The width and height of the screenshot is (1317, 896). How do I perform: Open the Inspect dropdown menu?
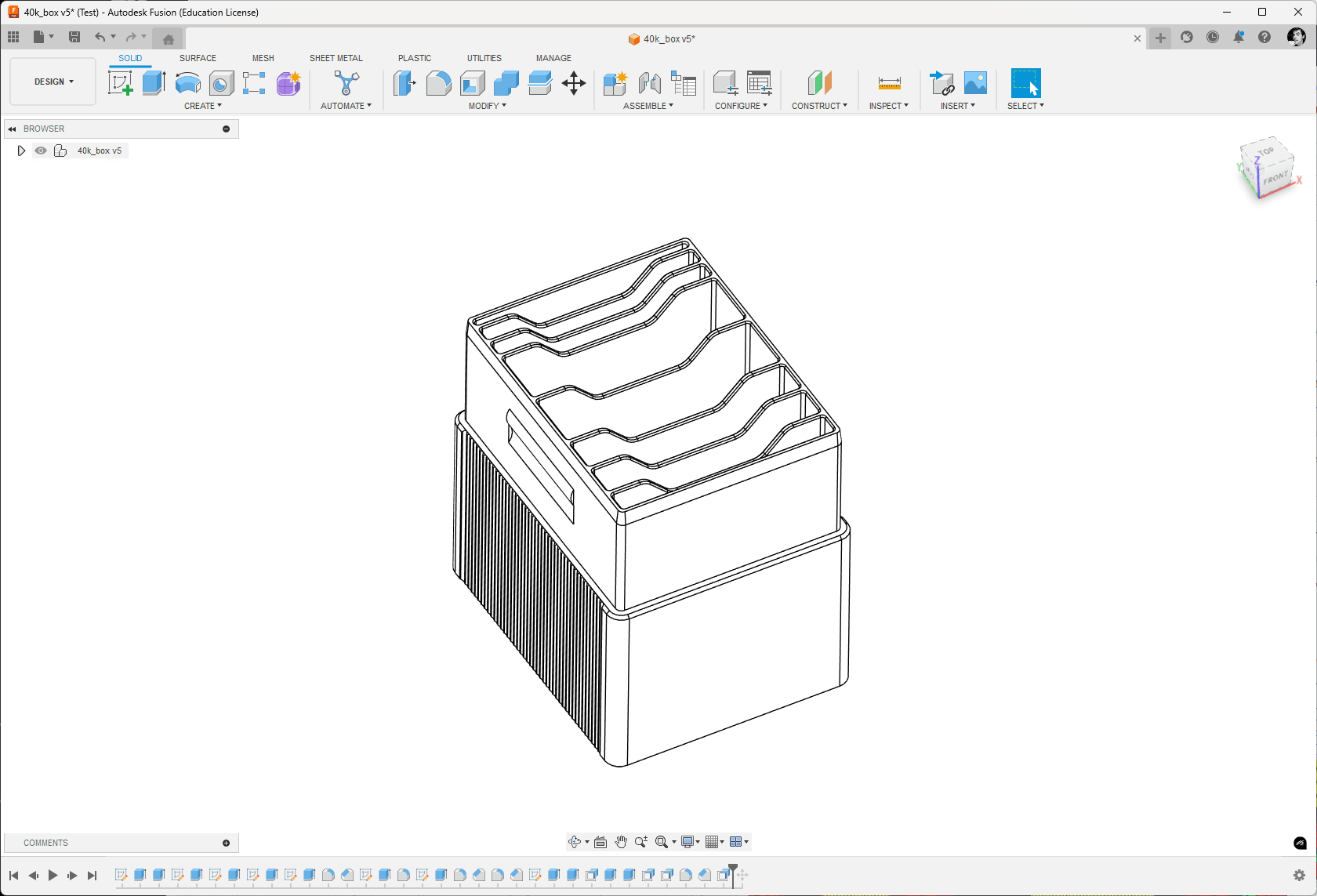pyautogui.click(x=889, y=106)
